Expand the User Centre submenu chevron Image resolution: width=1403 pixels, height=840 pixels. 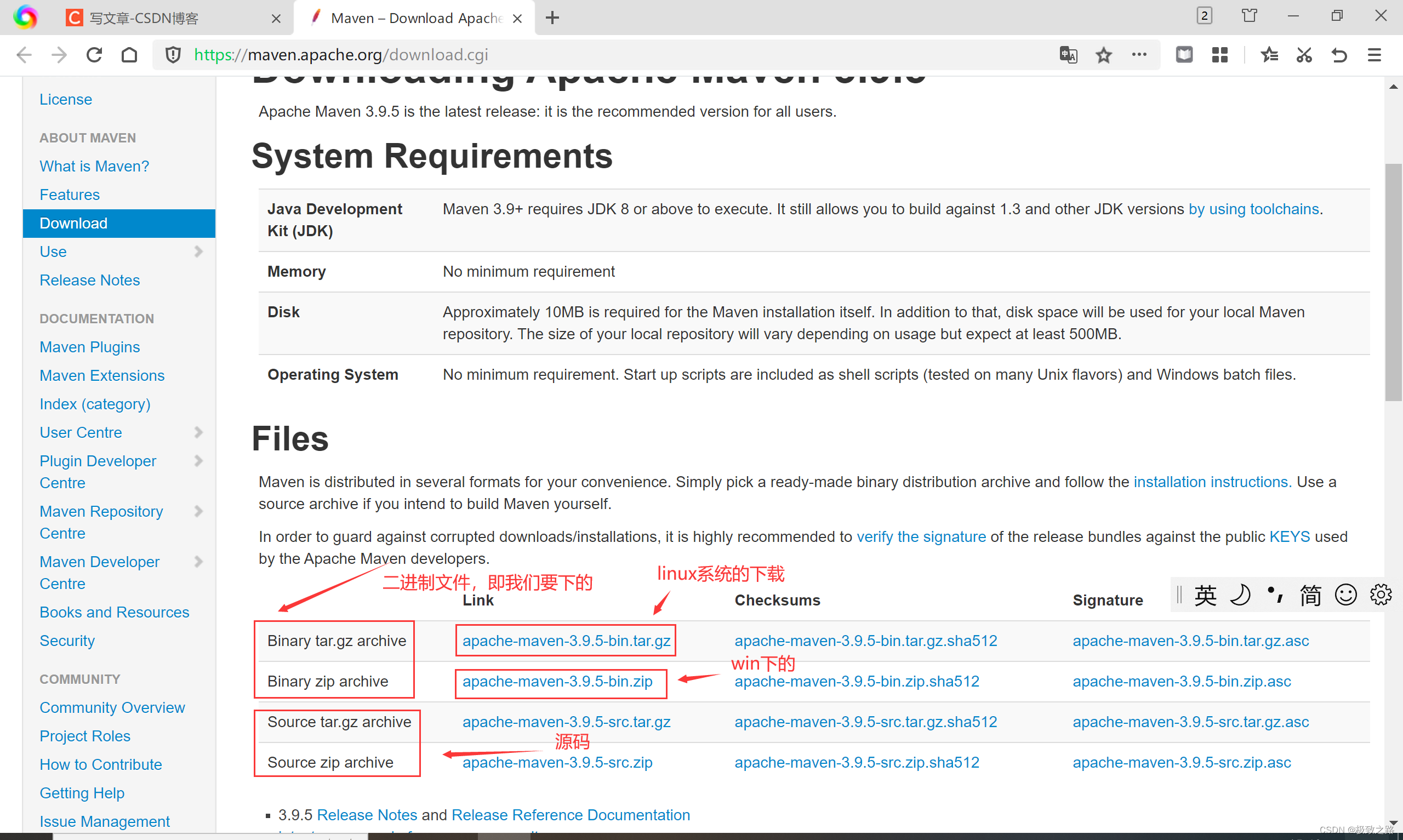[x=198, y=432]
